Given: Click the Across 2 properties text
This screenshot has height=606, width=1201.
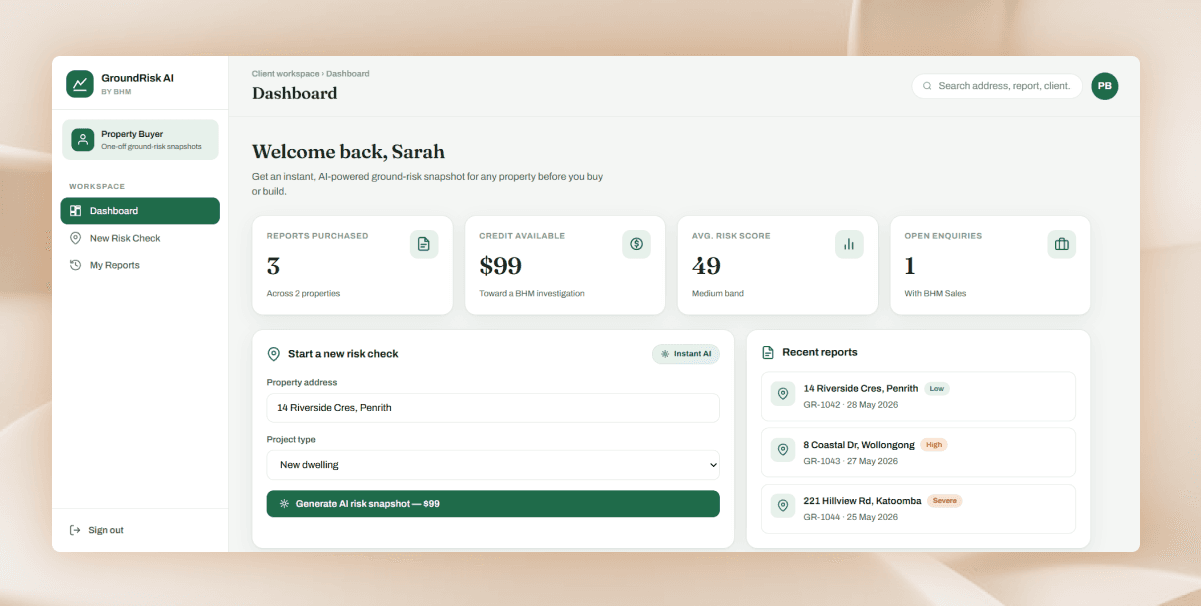Looking at the screenshot, I should click(303, 294).
